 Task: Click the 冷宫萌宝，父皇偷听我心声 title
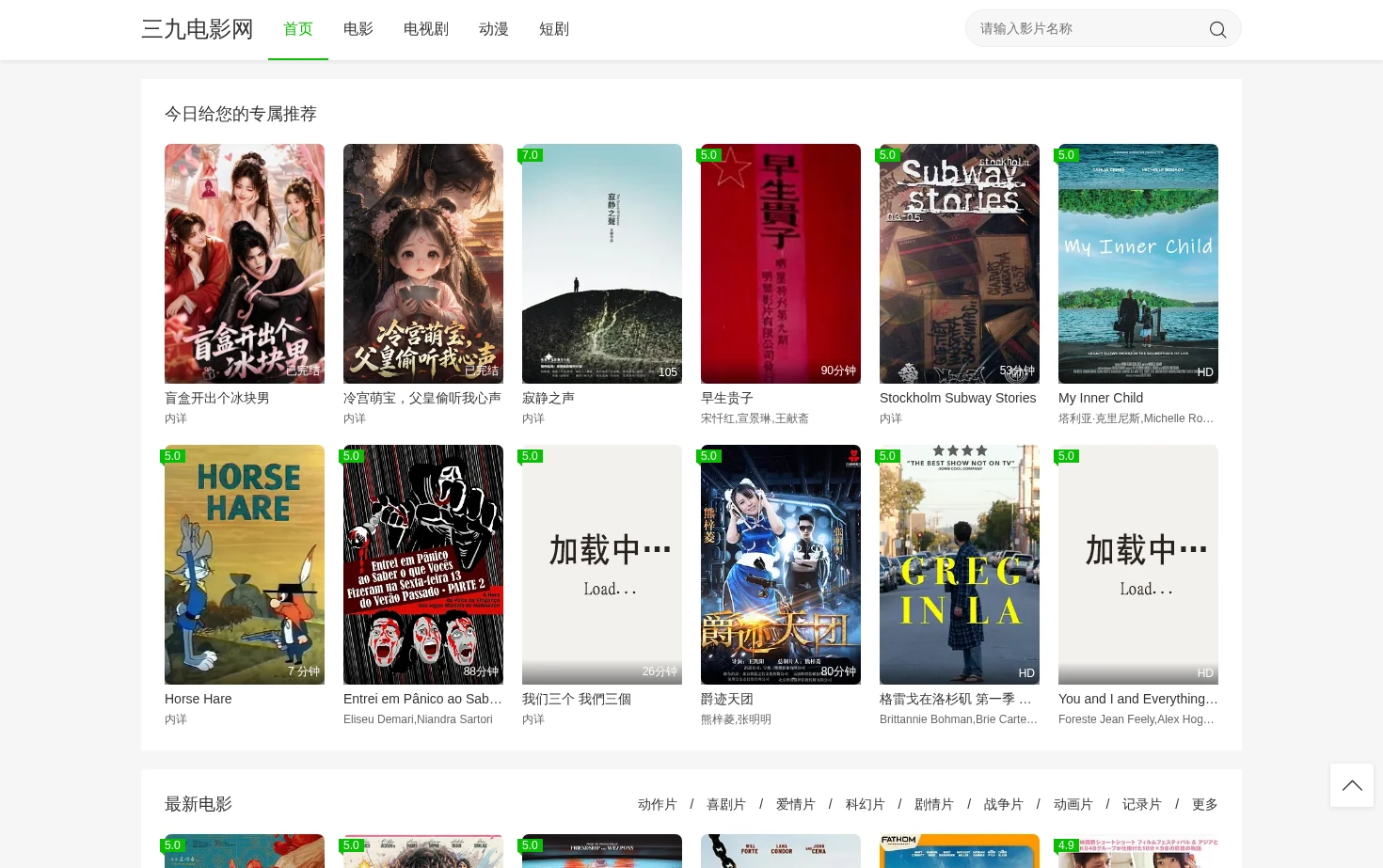click(x=422, y=398)
